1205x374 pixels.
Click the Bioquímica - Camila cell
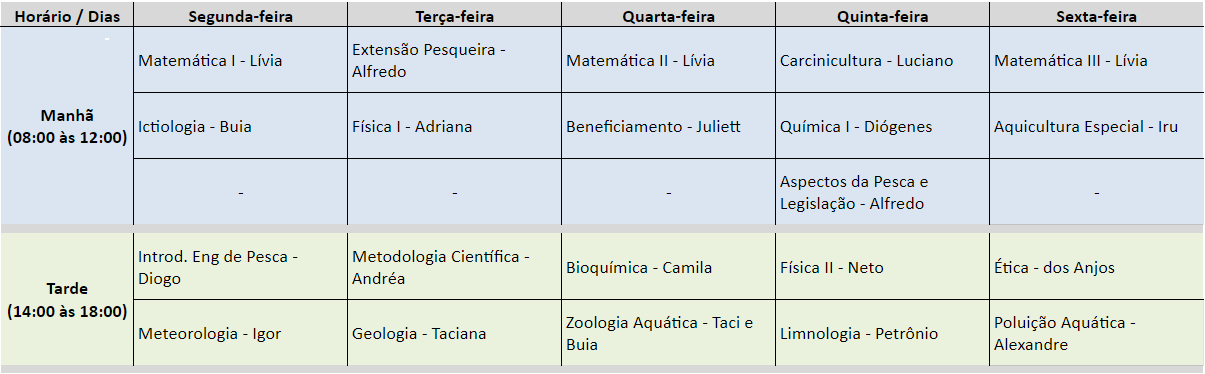click(668, 267)
